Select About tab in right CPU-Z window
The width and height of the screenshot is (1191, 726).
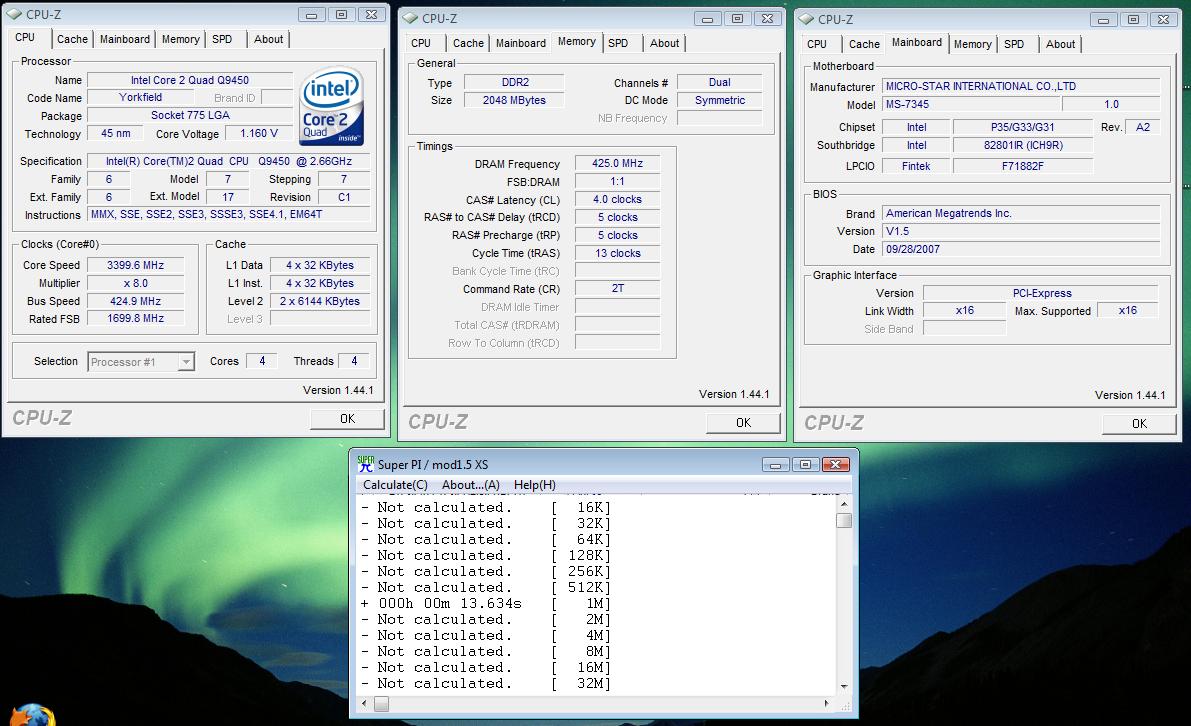coord(1060,44)
